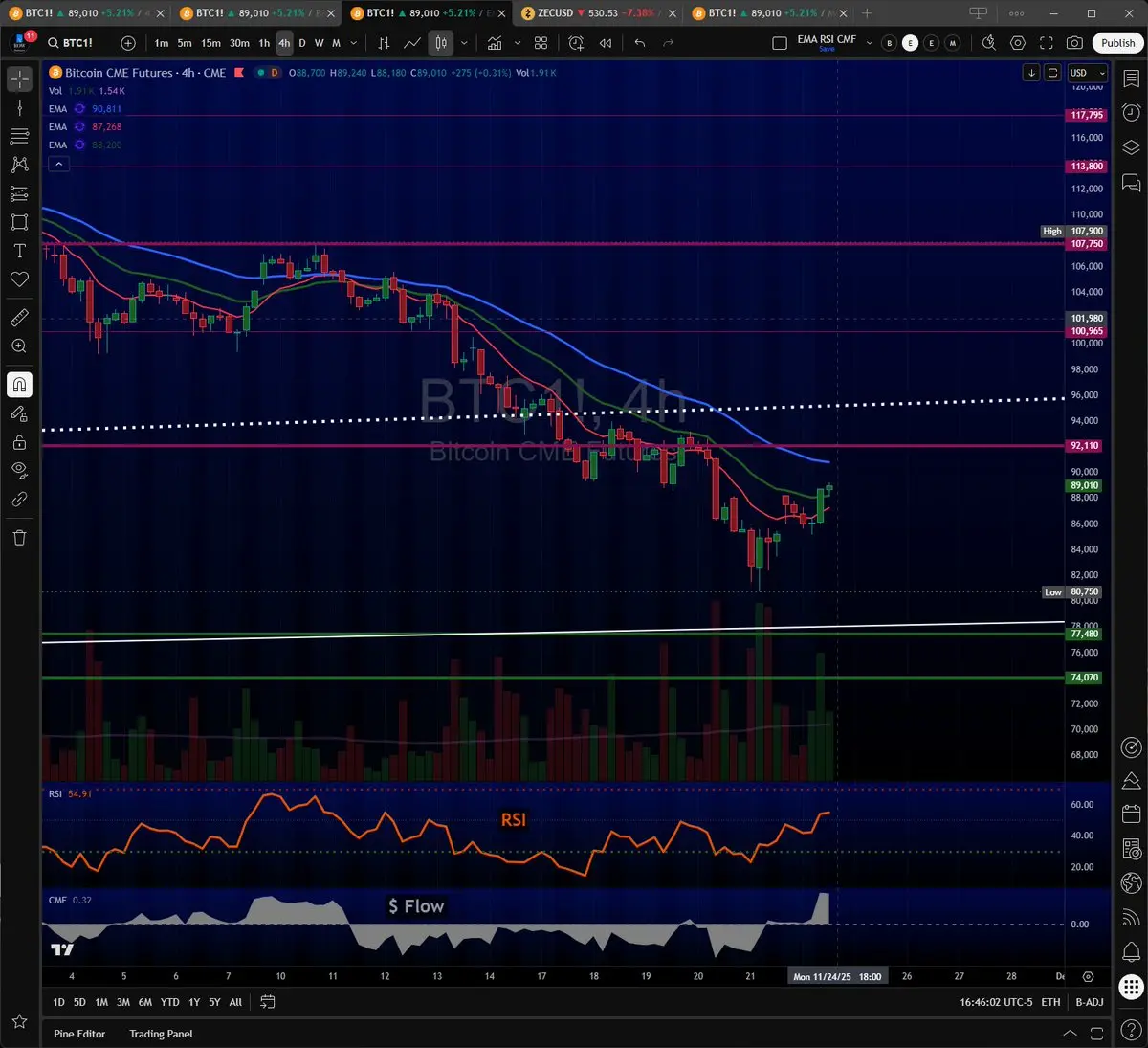Toggle the M layout button
1148x1048 pixels.
click(x=952, y=43)
